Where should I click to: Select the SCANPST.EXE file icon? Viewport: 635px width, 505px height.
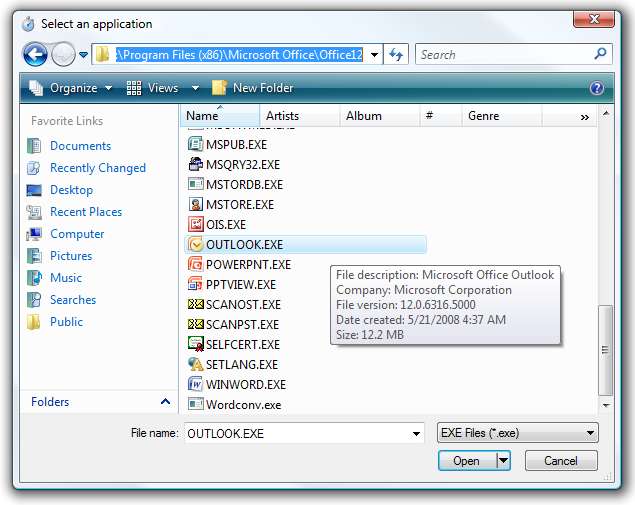coord(196,325)
